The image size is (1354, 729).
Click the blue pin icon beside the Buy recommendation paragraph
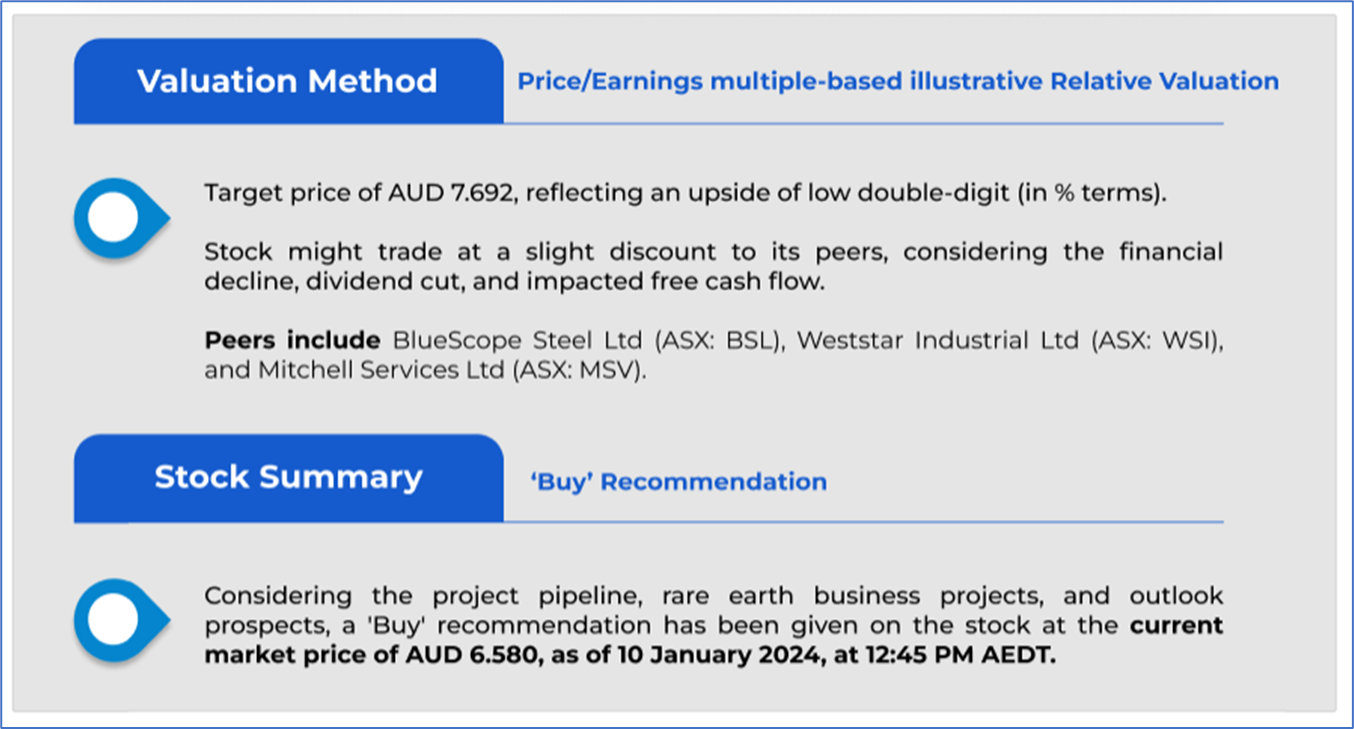coord(117,620)
